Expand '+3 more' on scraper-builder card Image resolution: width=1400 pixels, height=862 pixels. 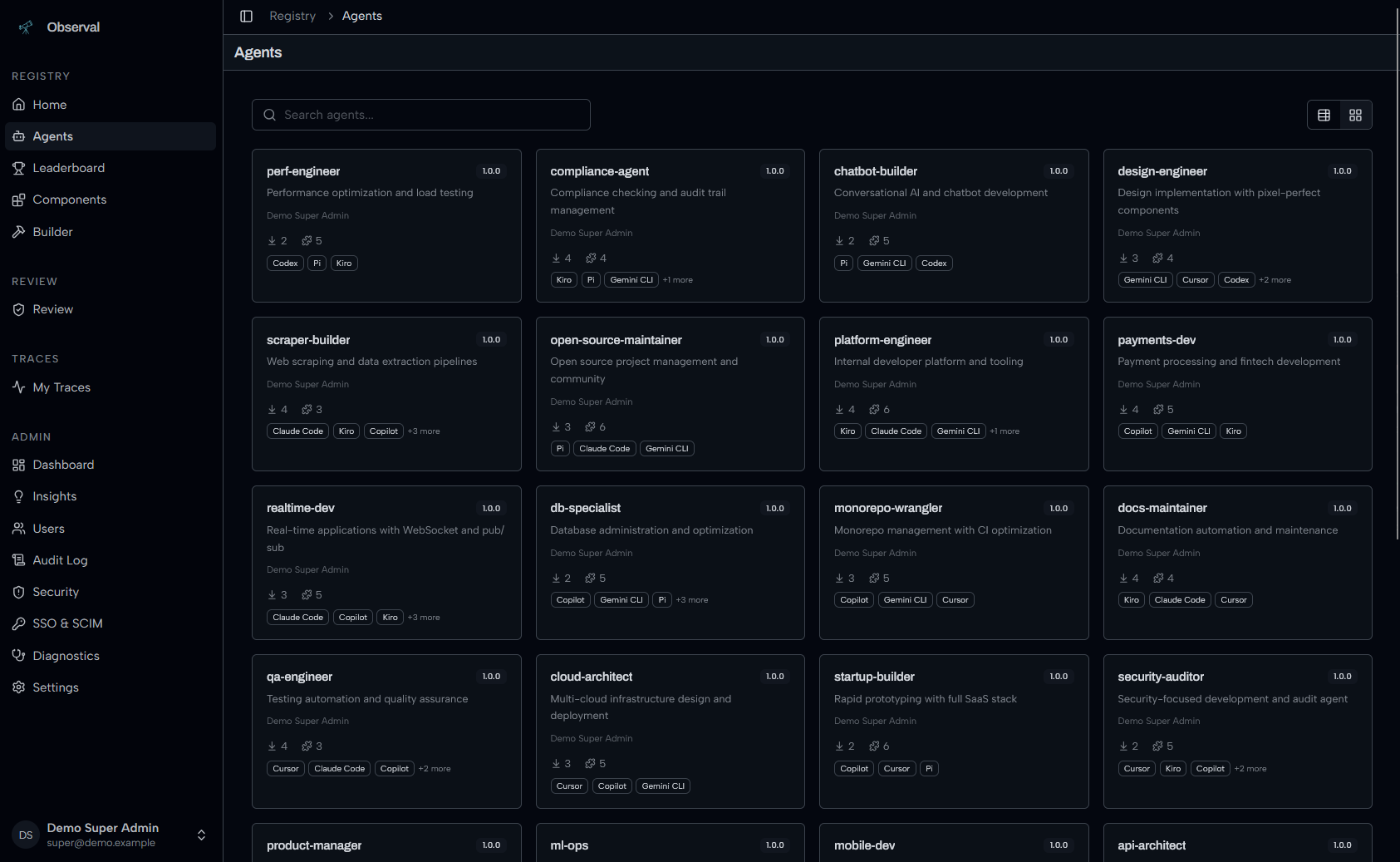coord(424,431)
